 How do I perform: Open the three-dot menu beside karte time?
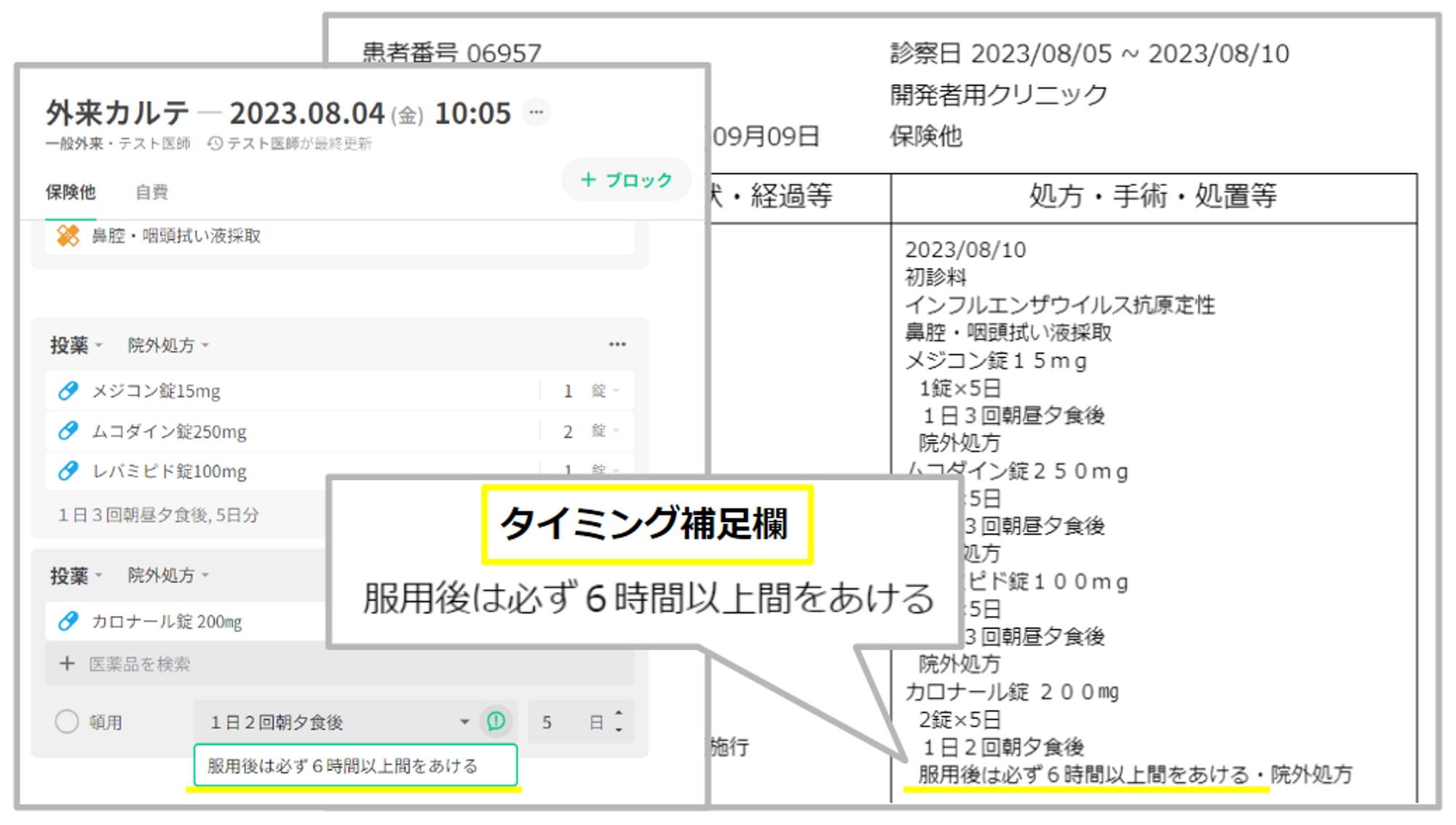[537, 112]
